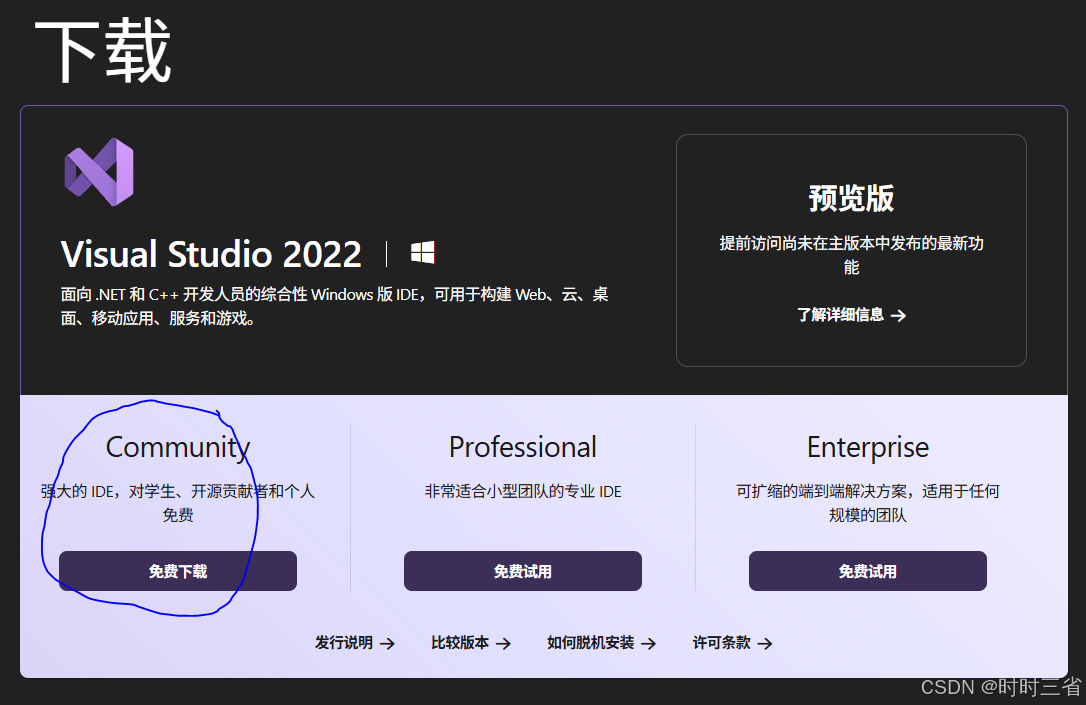Open the 如何脱机安装 link
The height and width of the screenshot is (705, 1086).
[601, 643]
